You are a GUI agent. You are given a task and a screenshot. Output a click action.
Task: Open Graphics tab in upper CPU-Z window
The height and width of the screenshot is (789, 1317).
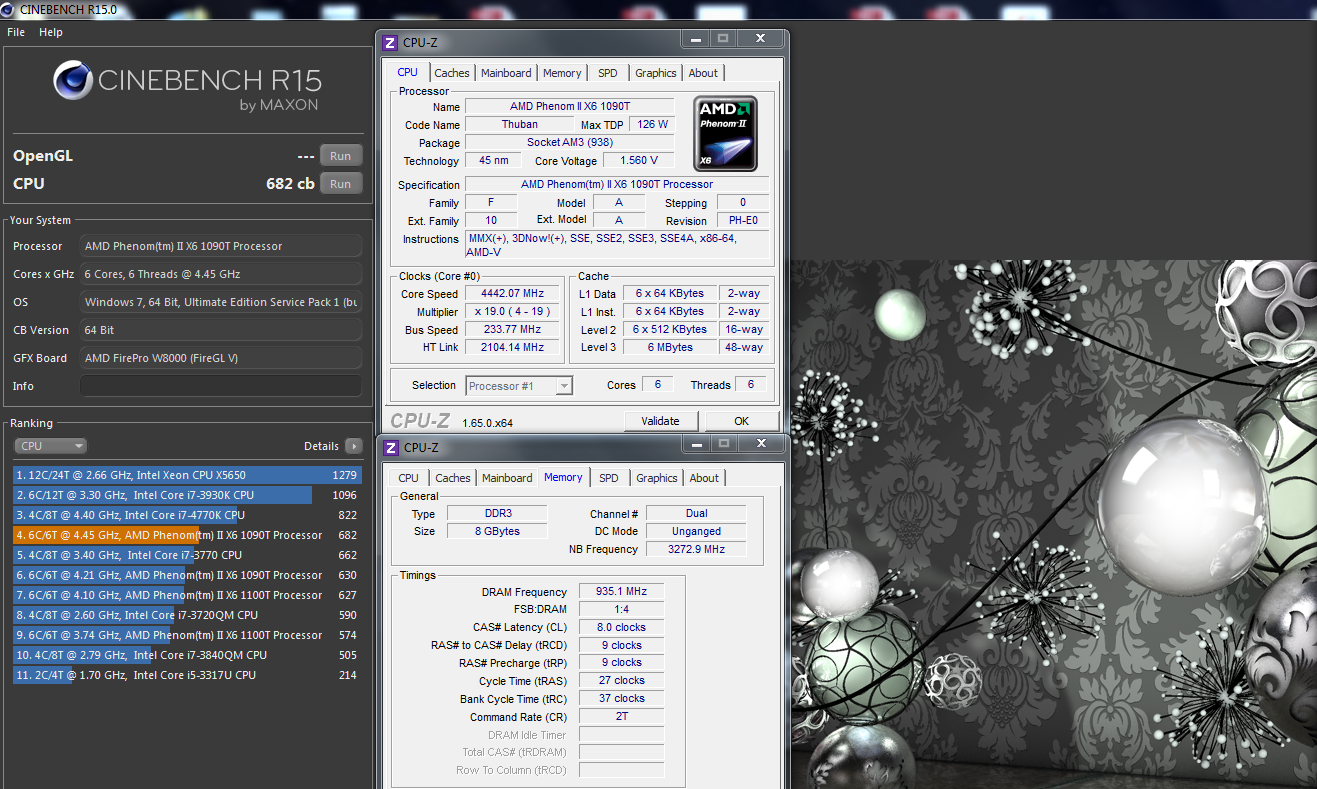pyautogui.click(x=656, y=73)
